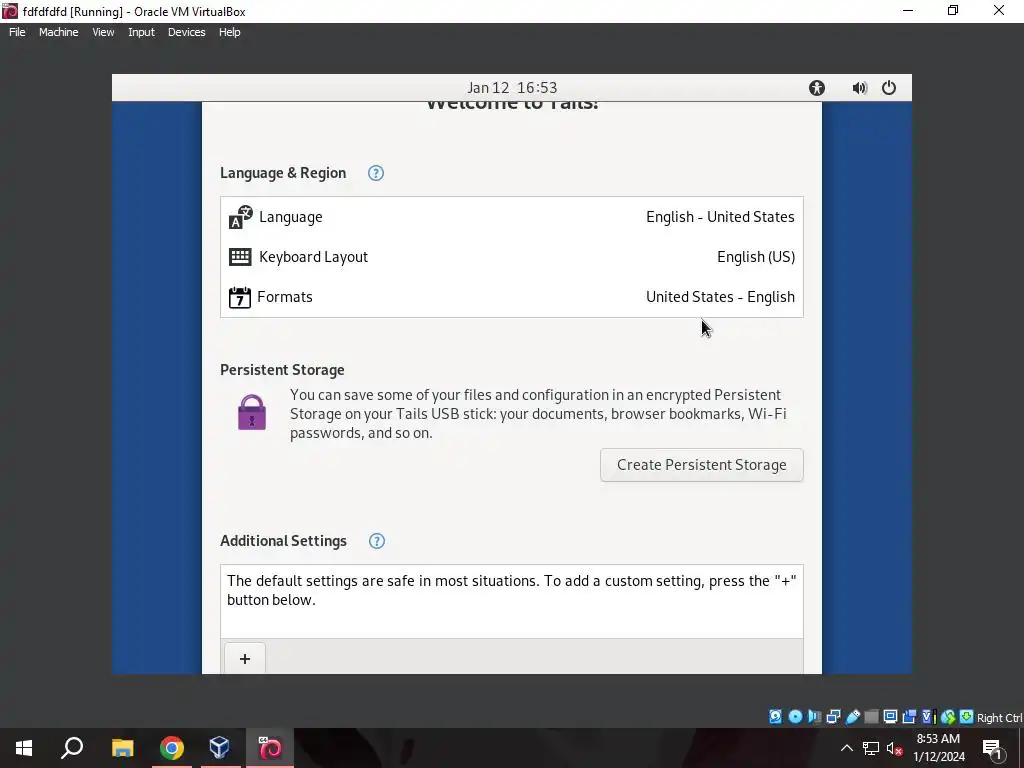Open the Language setting row
Image resolution: width=1024 pixels, height=768 pixels.
coord(512,217)
